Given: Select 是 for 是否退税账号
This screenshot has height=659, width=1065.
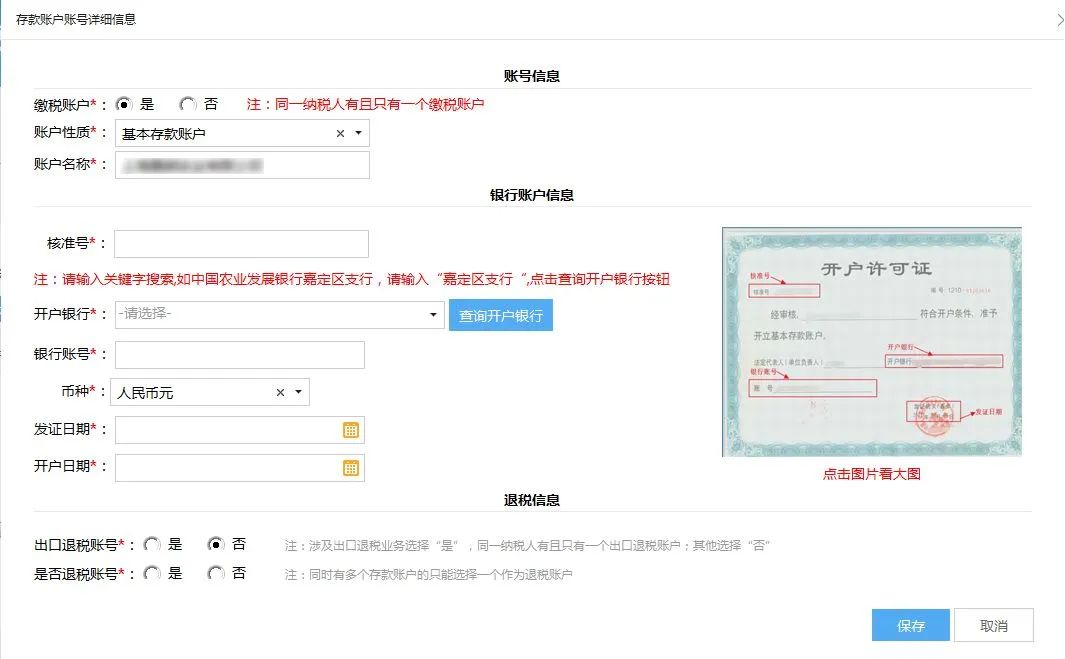Looking at the screenshot, I should point(152,574).
